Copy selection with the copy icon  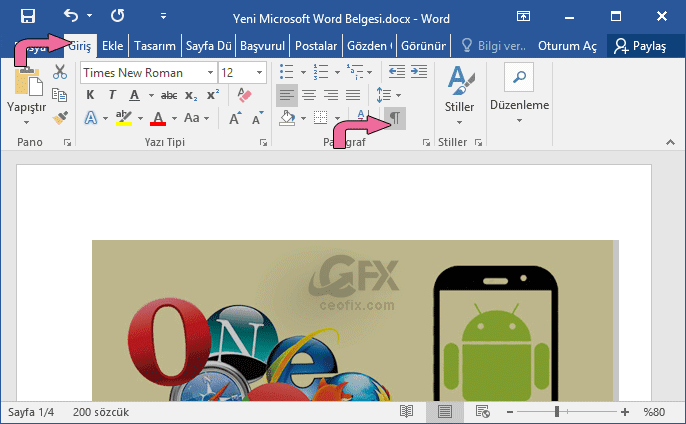click(x=60, y=95)
